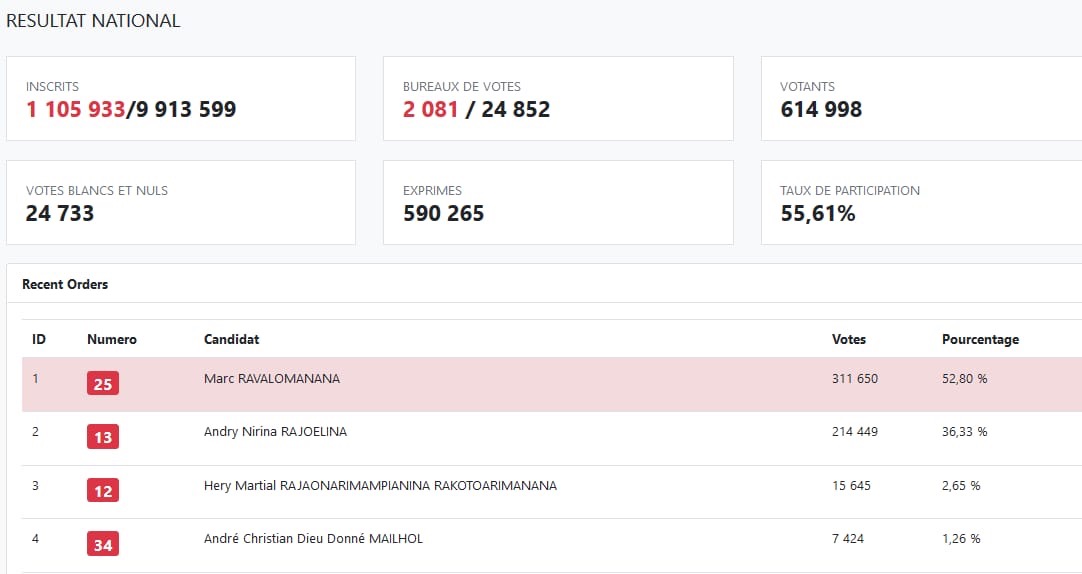Image resolution: width=1082 pixels, height=574 pixels.
Task: Open the TAUX DE PARTICIPATION card
Action: click(922, 203)
